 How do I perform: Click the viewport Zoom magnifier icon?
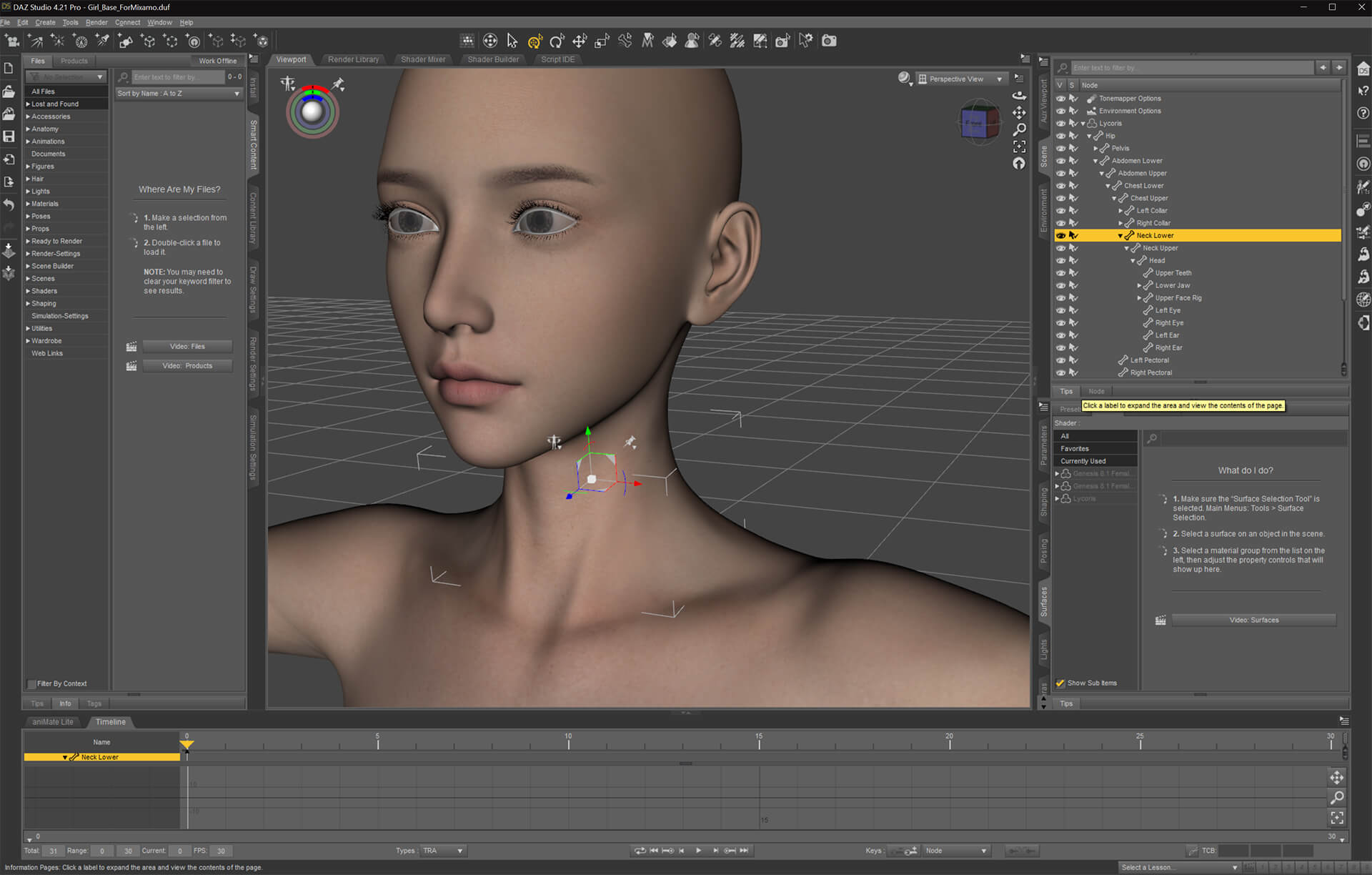[x=1020, y=129]
